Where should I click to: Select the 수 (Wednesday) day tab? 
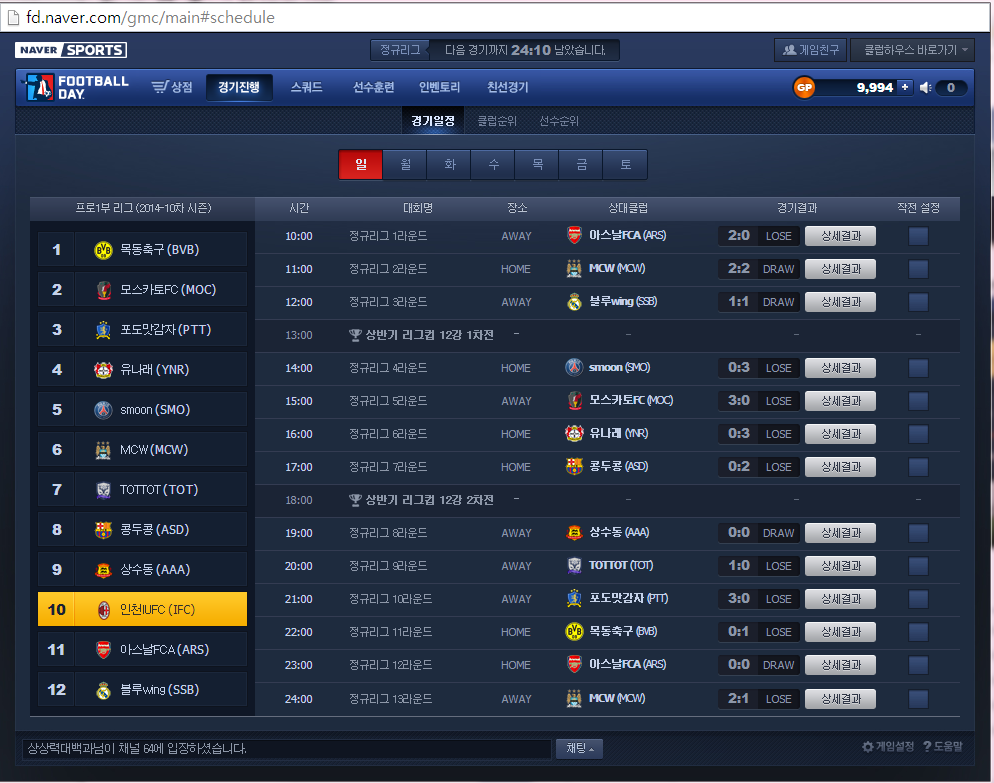pyautogui.click(x=493, y=165)
